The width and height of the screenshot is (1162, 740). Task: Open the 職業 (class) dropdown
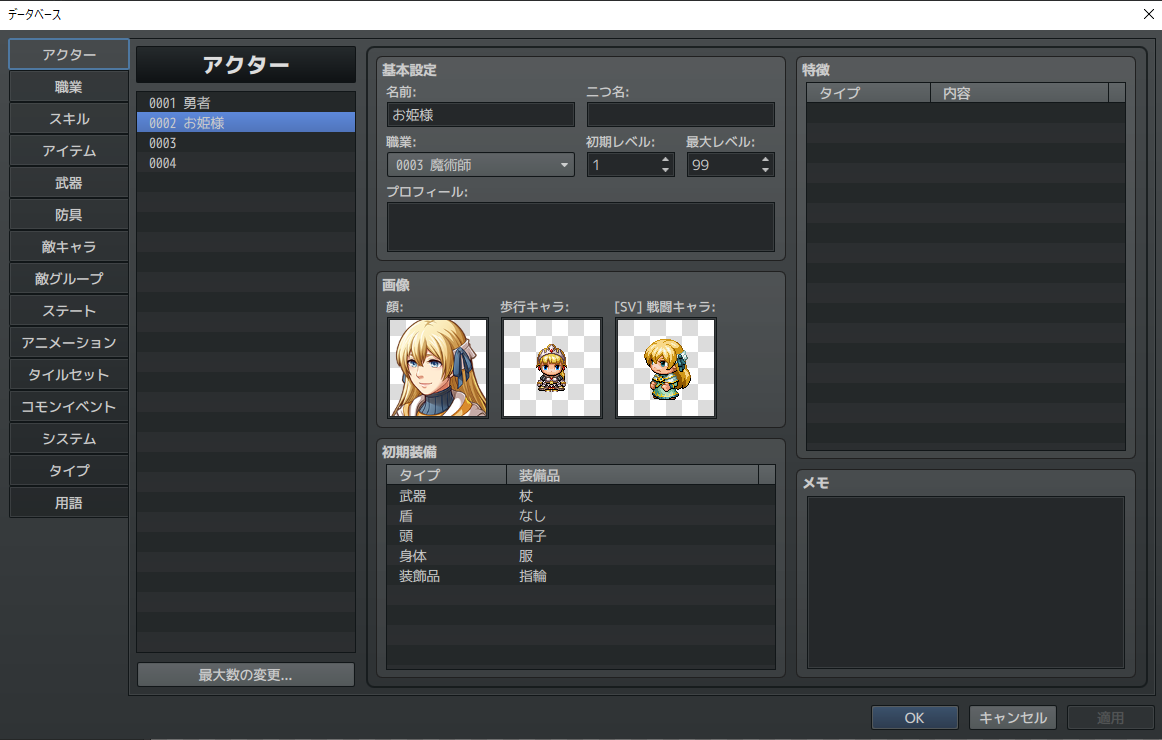pos(480,164)
